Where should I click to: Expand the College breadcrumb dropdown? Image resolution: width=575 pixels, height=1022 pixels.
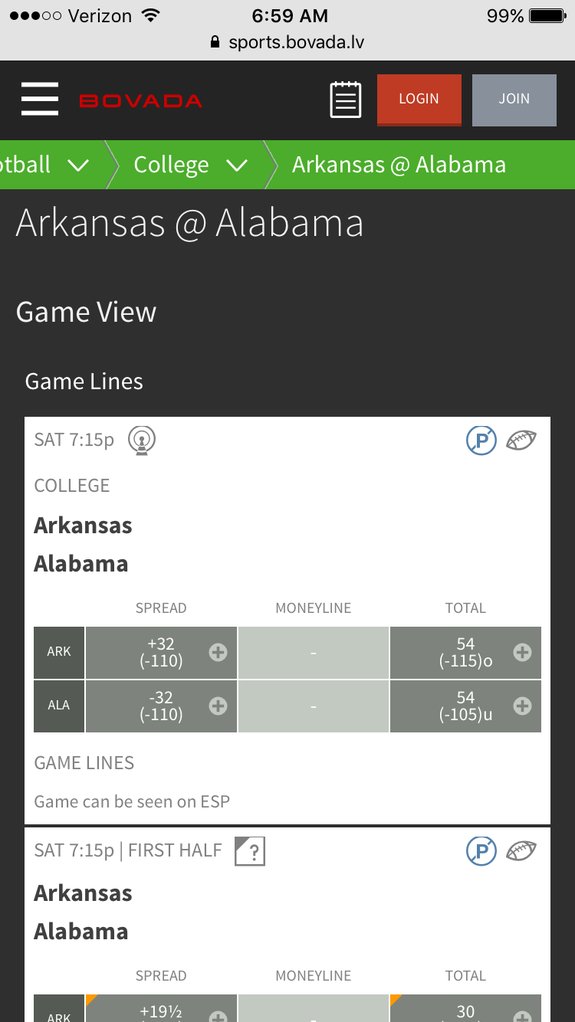(190, 165)
